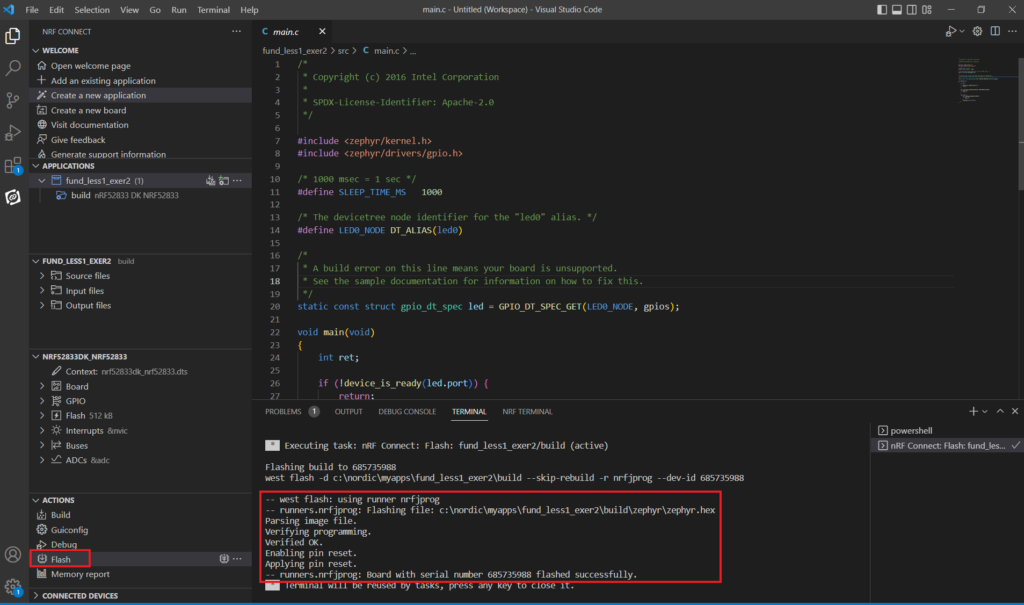This screenshot has height=605, width=1024.
Task: Open the Run and Debug view
Action: tap(13, 133)
